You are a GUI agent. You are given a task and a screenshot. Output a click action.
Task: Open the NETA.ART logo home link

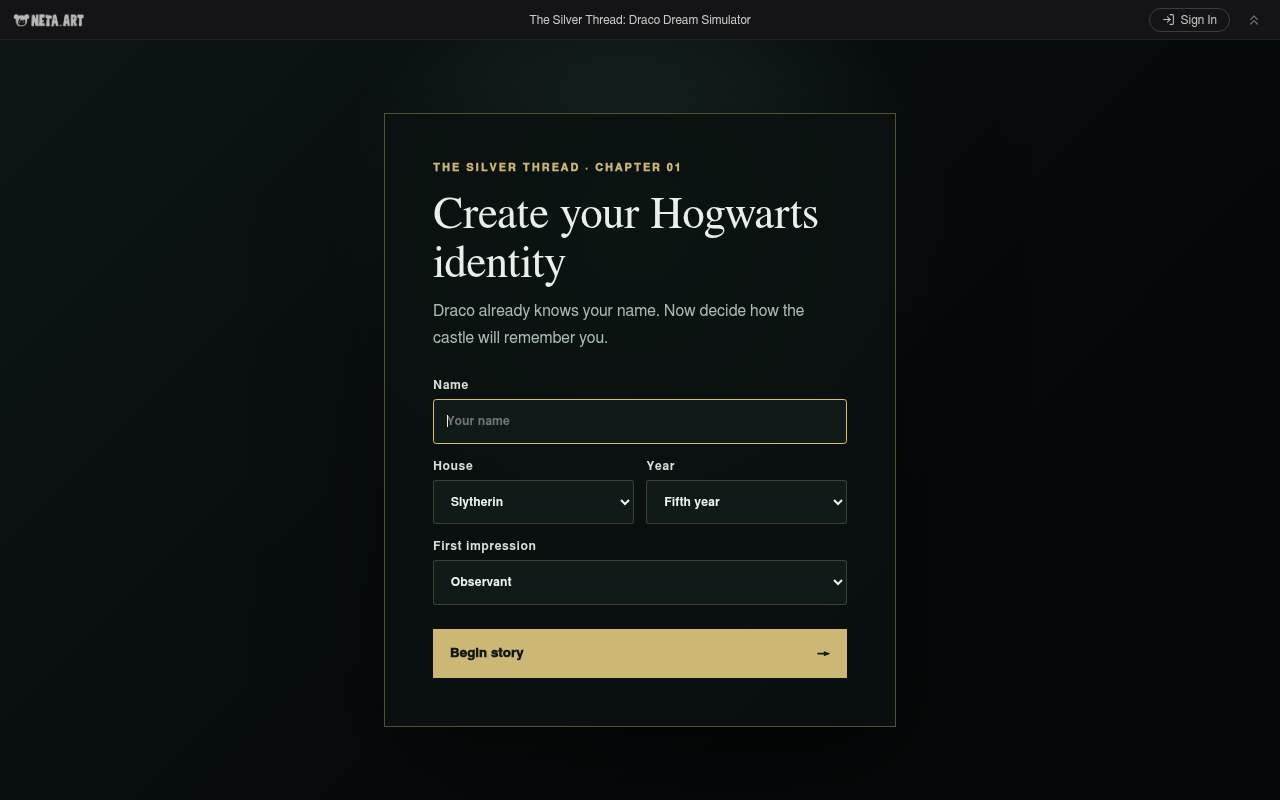pyautogui.click(x=49, y=20)
